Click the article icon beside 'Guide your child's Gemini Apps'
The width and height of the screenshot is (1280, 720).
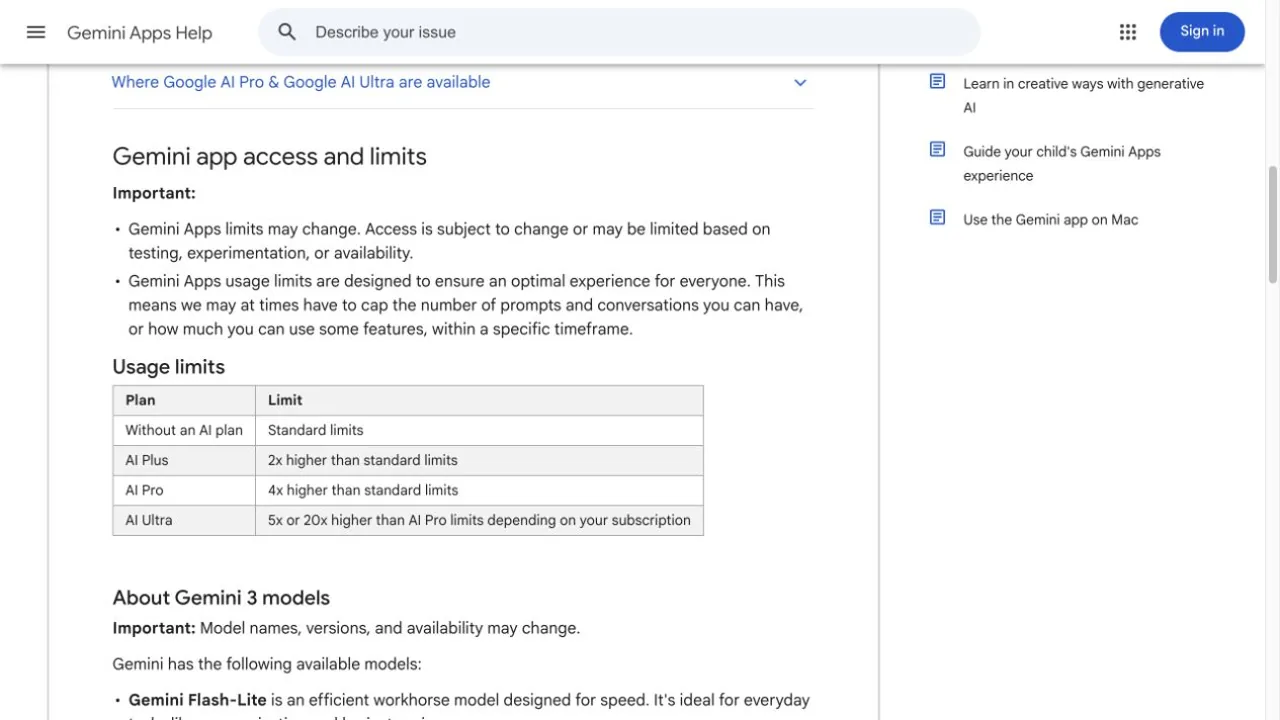(x=937, y=149)
